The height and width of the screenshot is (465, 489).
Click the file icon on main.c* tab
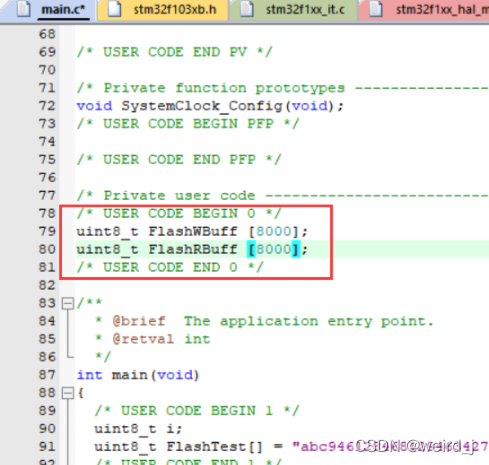coord(24,9)
